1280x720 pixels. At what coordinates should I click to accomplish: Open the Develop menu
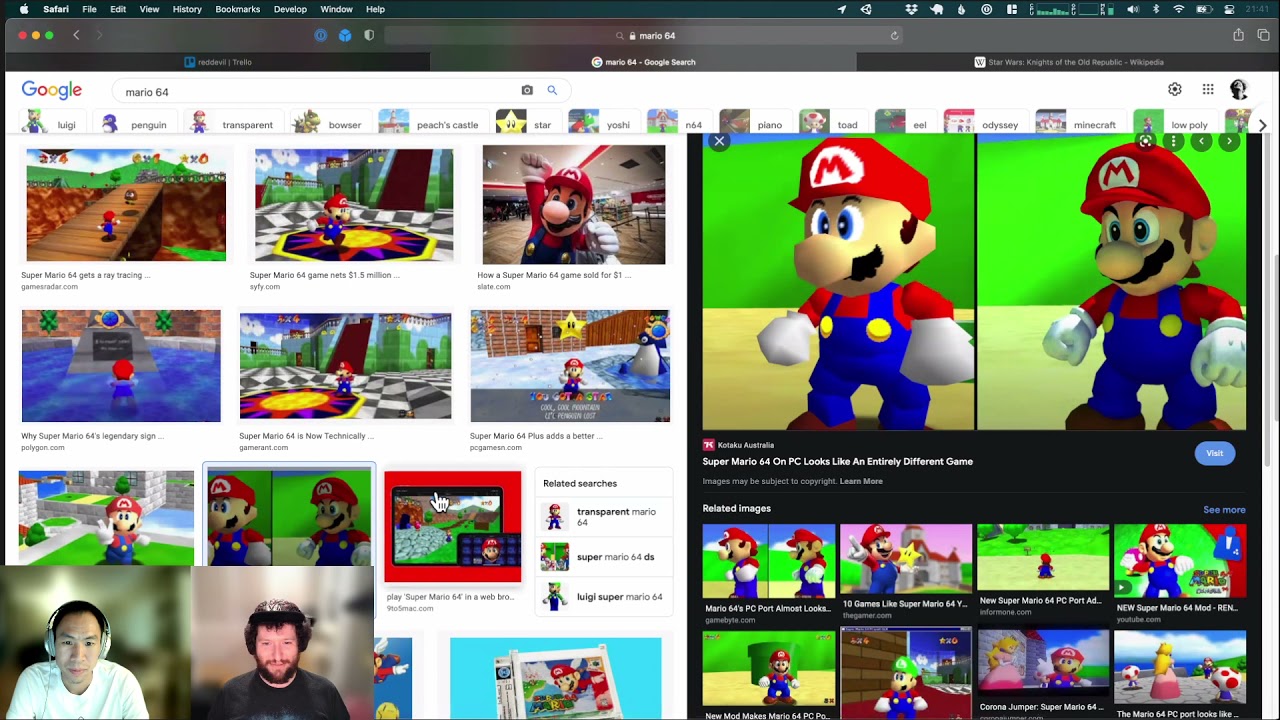290,9
